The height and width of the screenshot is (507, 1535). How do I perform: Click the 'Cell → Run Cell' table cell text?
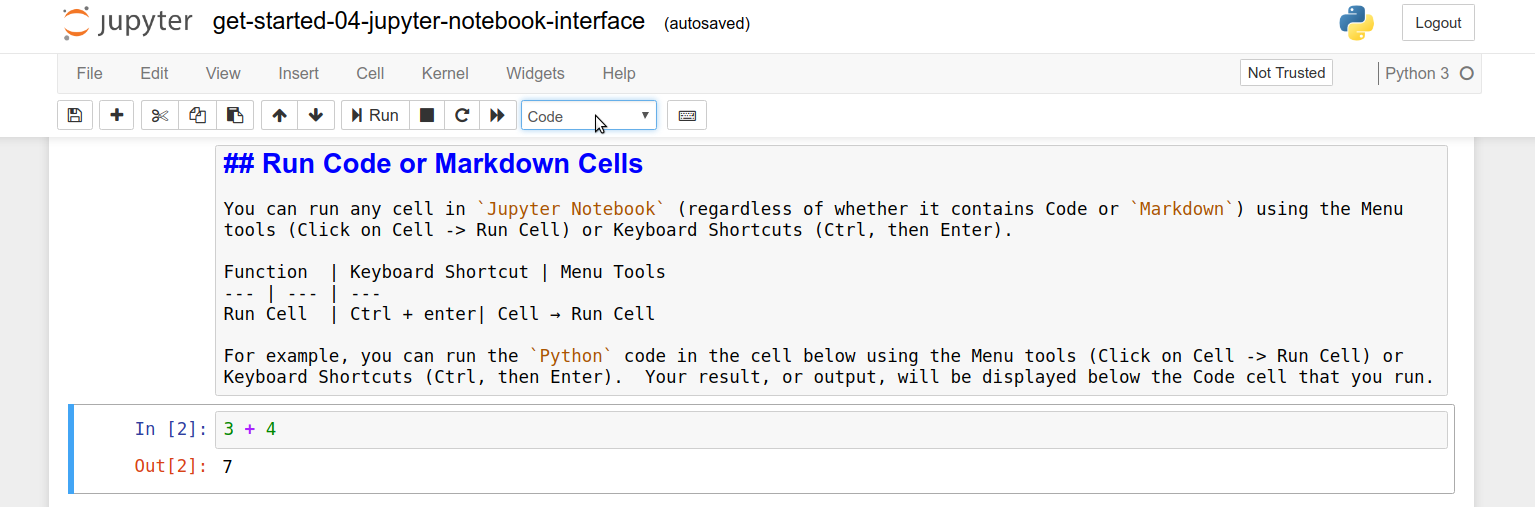click(576, 314)
